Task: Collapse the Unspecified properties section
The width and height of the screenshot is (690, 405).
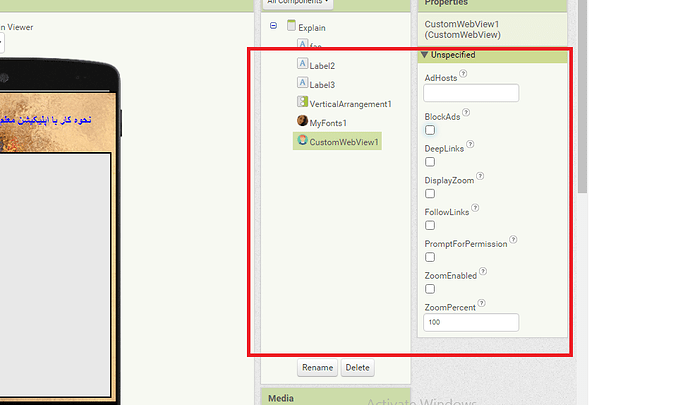Action: point(425,55)
